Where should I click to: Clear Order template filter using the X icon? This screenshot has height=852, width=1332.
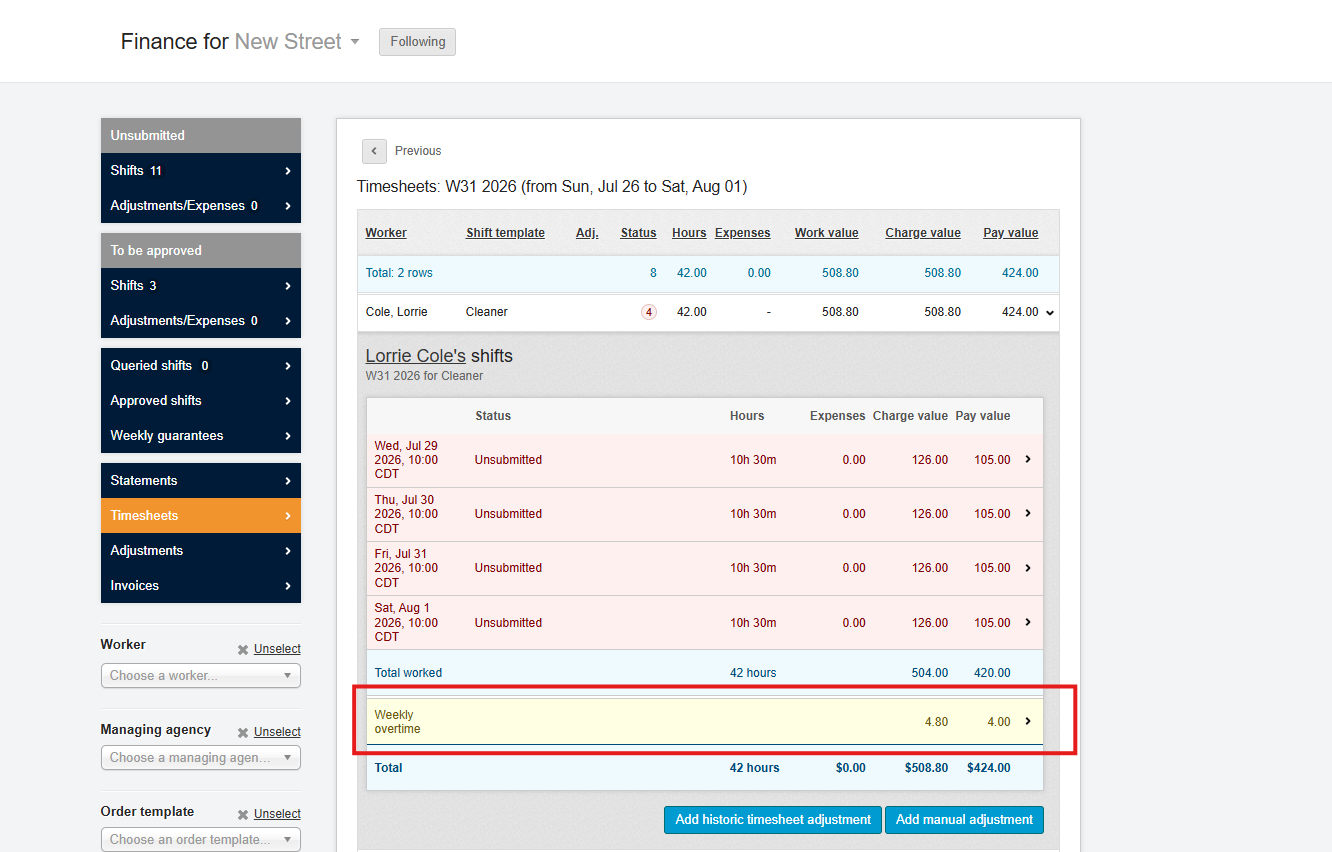pos(243,814)
